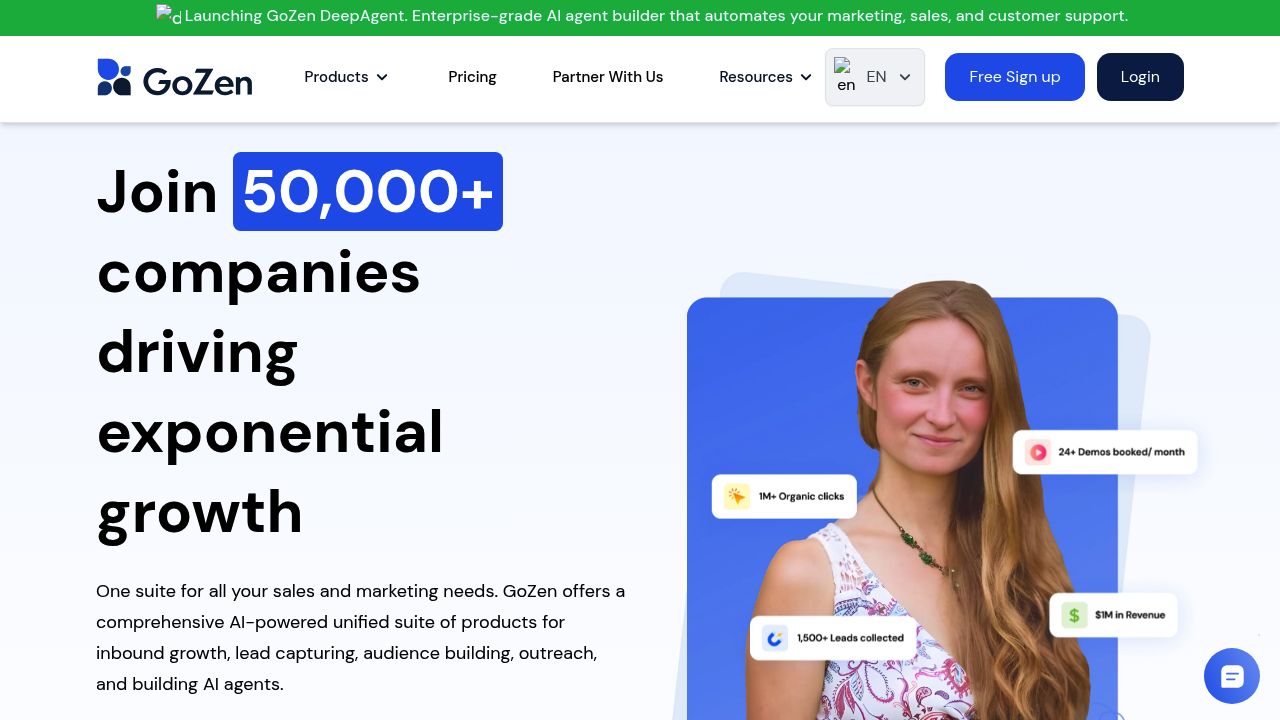This screenshot has width=1280, height=720.
Task: Click the broken image icon in announcement banner
Action: [x=169, y=15]
